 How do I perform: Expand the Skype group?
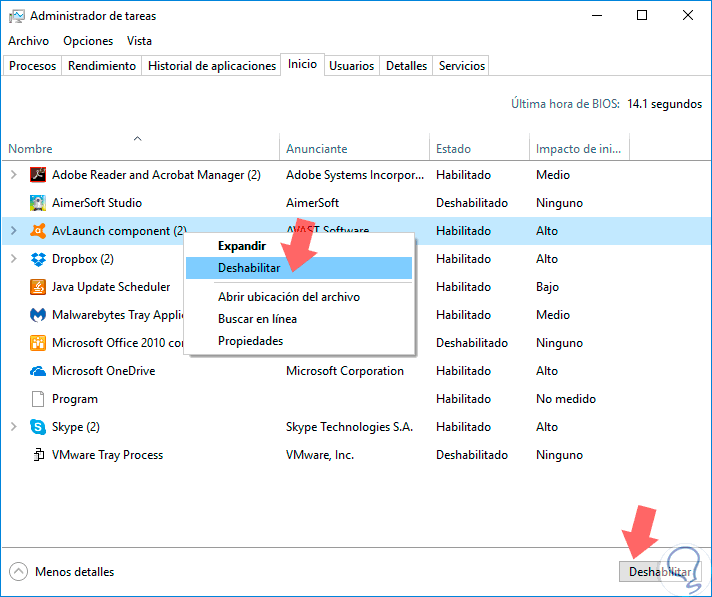pos(14,427)
